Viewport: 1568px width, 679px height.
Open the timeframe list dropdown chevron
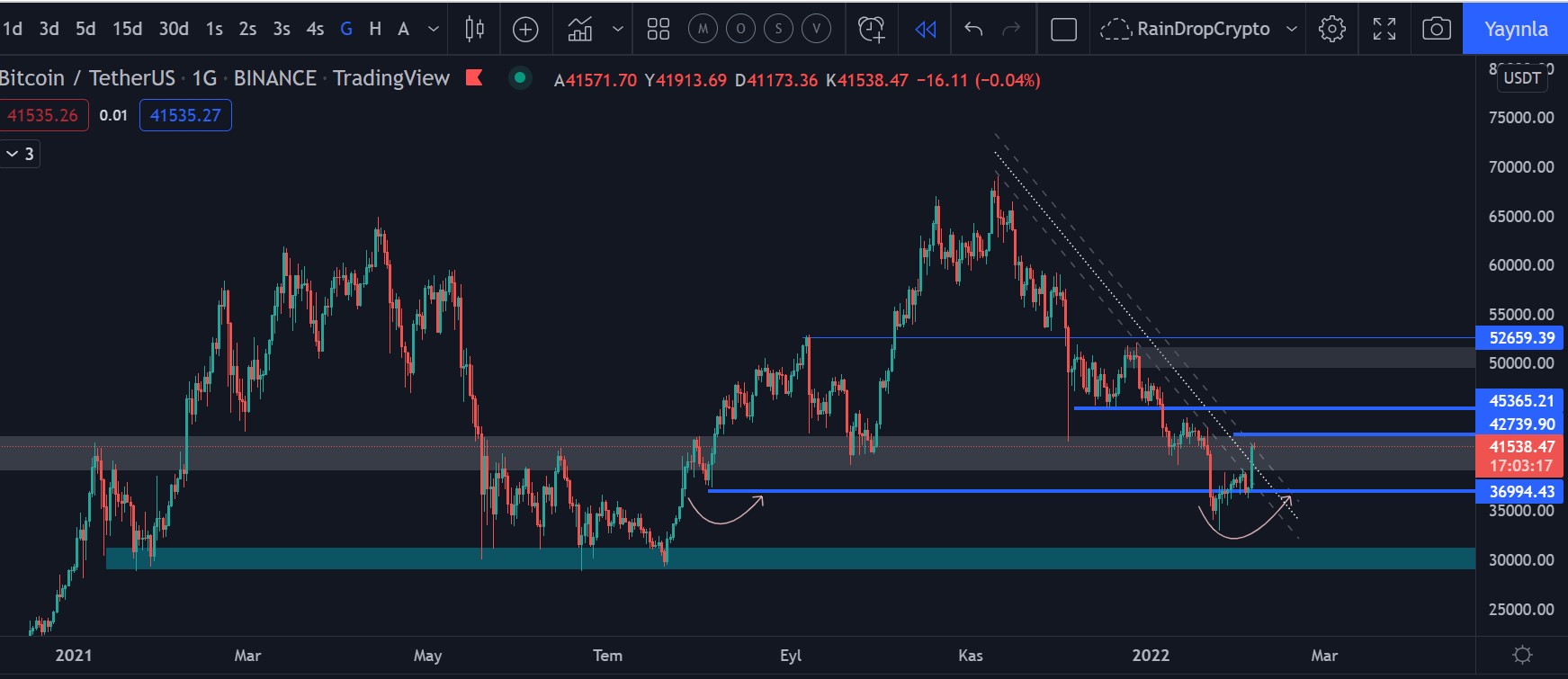434,29
